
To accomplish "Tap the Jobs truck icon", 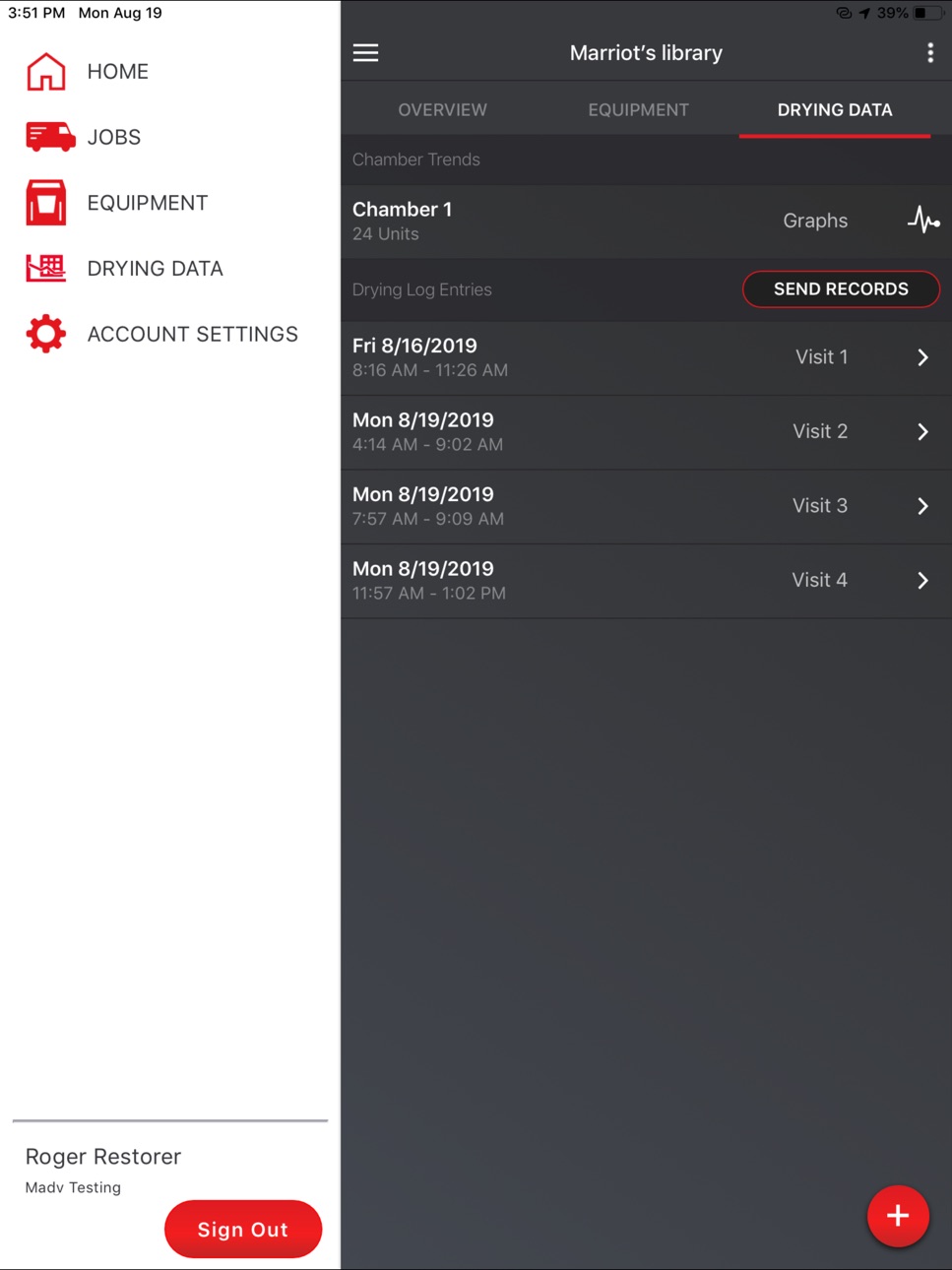I will pos(50,137).
